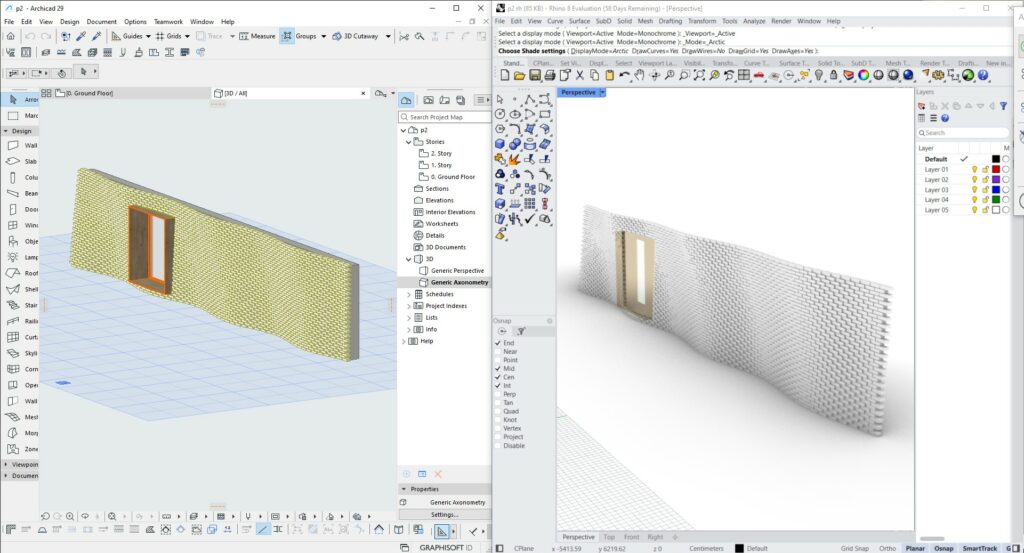The height and width of the screenshot is (553, 1024).
Task: Enable the Near osnap checkbox
Action: point(499,352)
